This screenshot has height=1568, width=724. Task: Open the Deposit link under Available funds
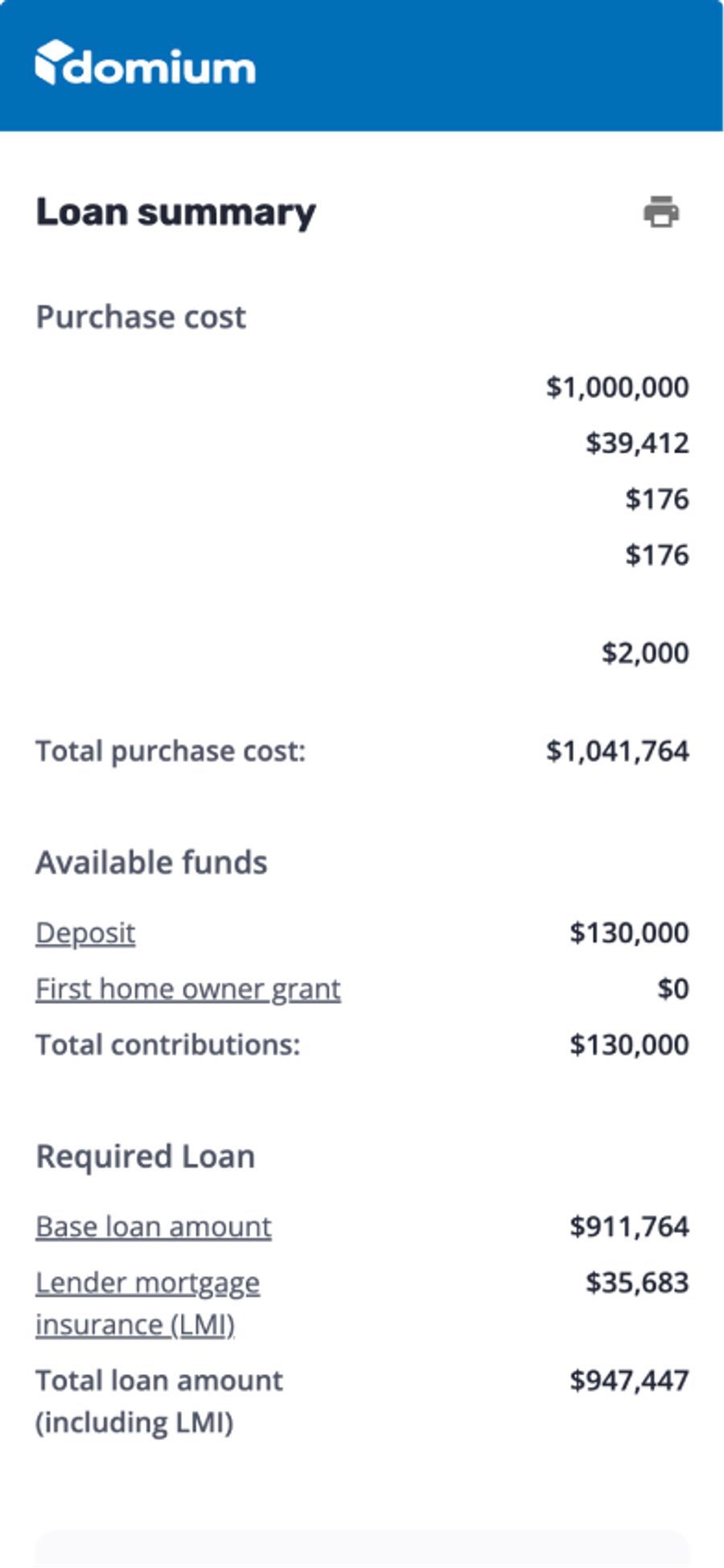tap(84, 933)
